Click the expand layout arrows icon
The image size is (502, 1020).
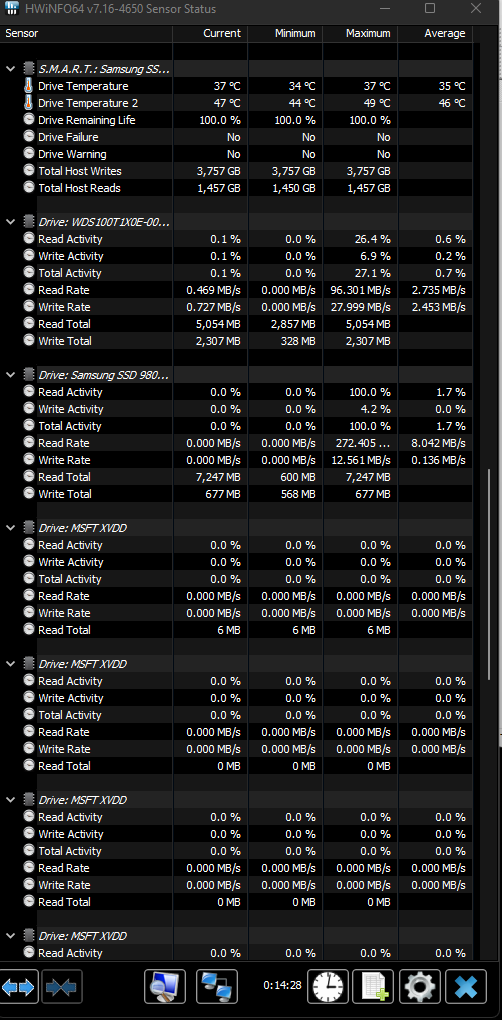coord(19,987)
